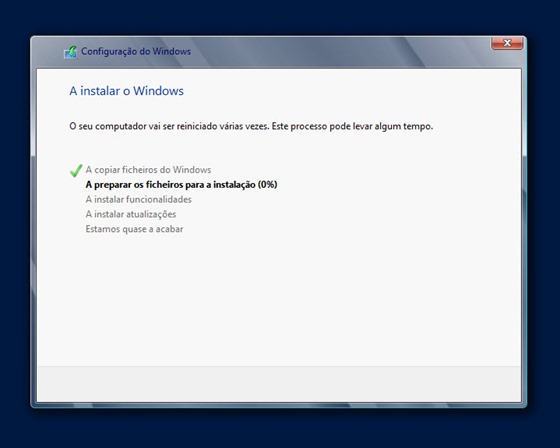This screenshot has height=448, width=560.
Task: Click the 'A instalar o Windows' heading
Action: point(126,91)
